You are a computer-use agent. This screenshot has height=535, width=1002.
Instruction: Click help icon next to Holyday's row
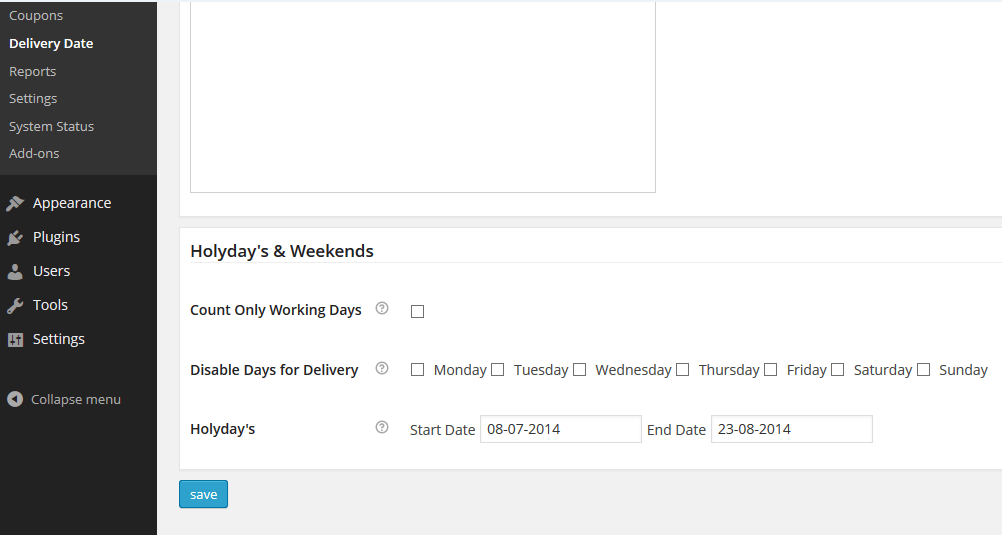[x=382, y=427]
